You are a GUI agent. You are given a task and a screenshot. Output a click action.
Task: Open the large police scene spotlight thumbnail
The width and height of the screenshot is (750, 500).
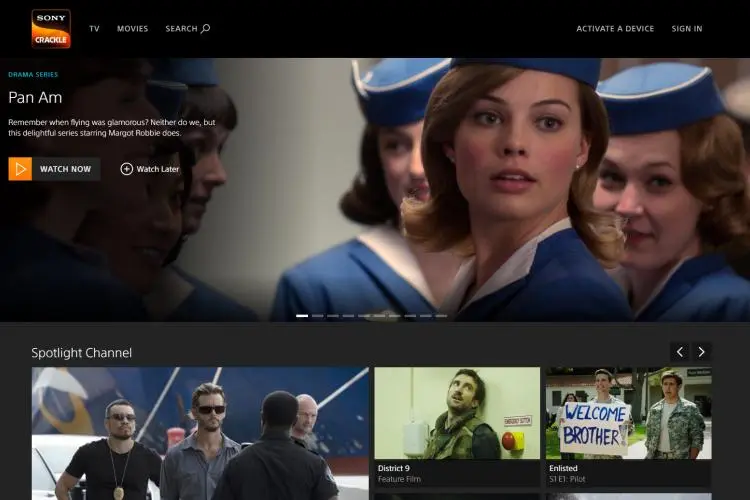point(200,433)
